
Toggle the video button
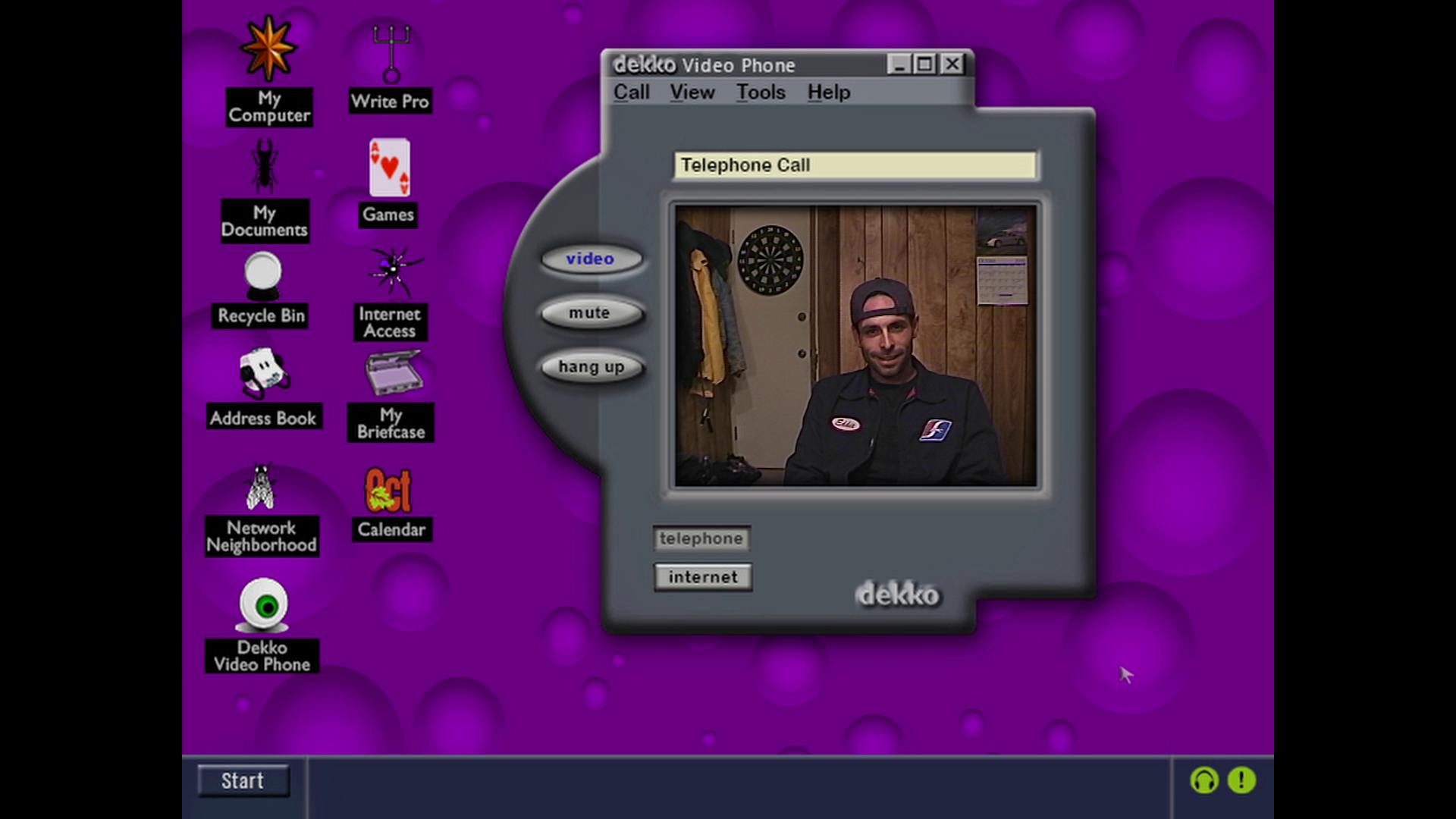coord(591,259)
